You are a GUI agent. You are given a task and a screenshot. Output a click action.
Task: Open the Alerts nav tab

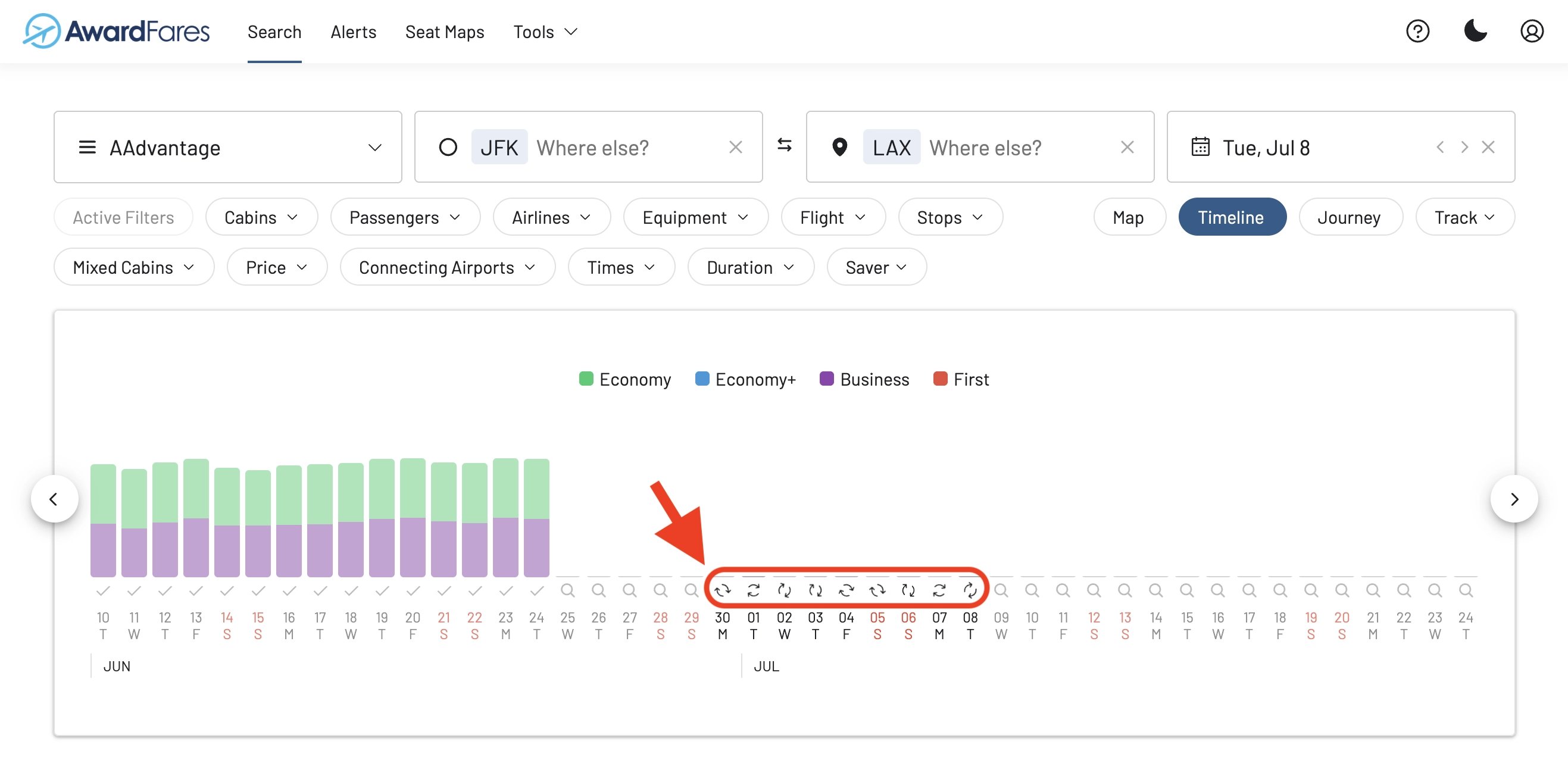click(354, 32)
